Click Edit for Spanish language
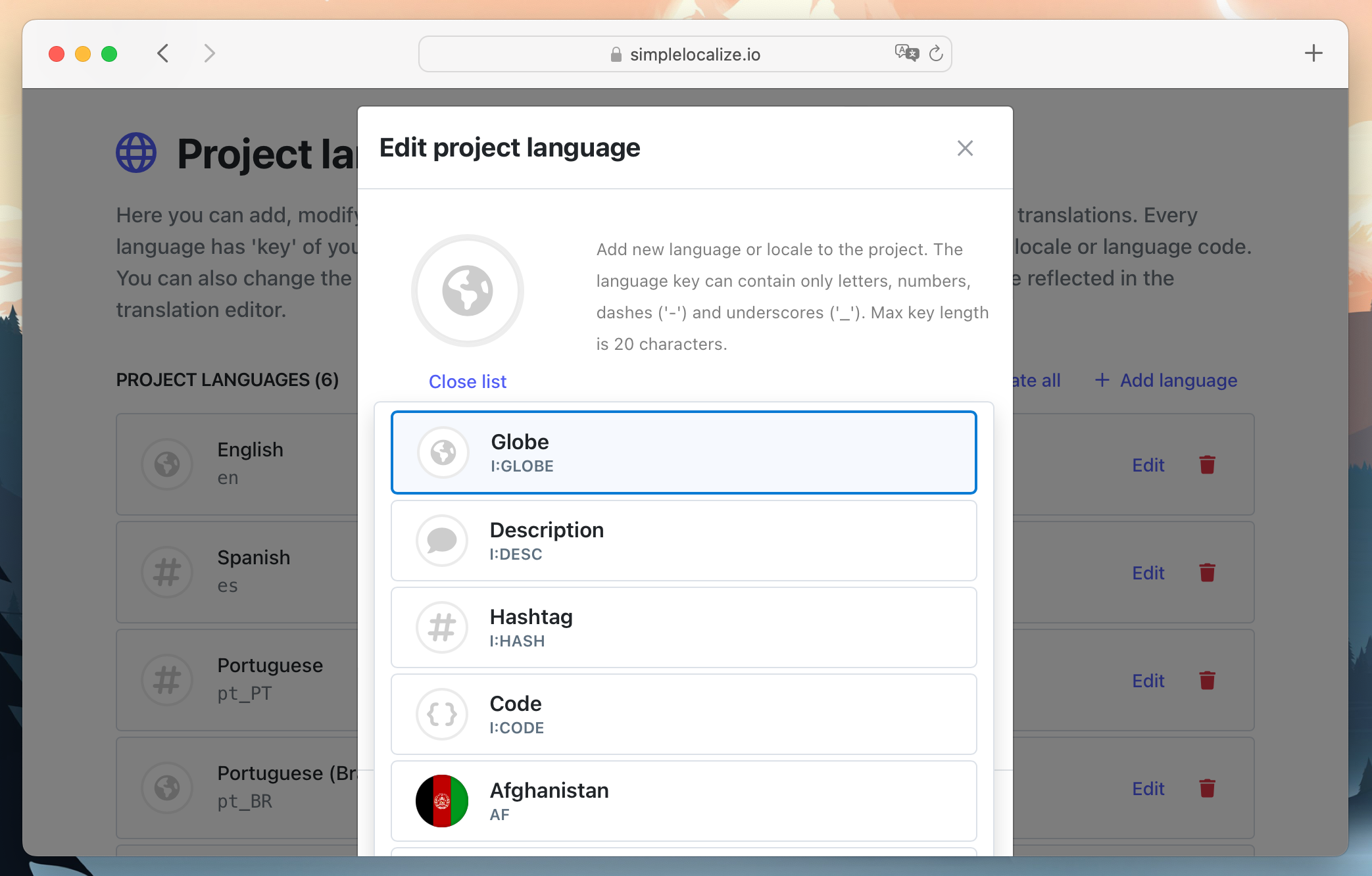Viewport: 1372px width, 876px height. [x=1148, y=573]
